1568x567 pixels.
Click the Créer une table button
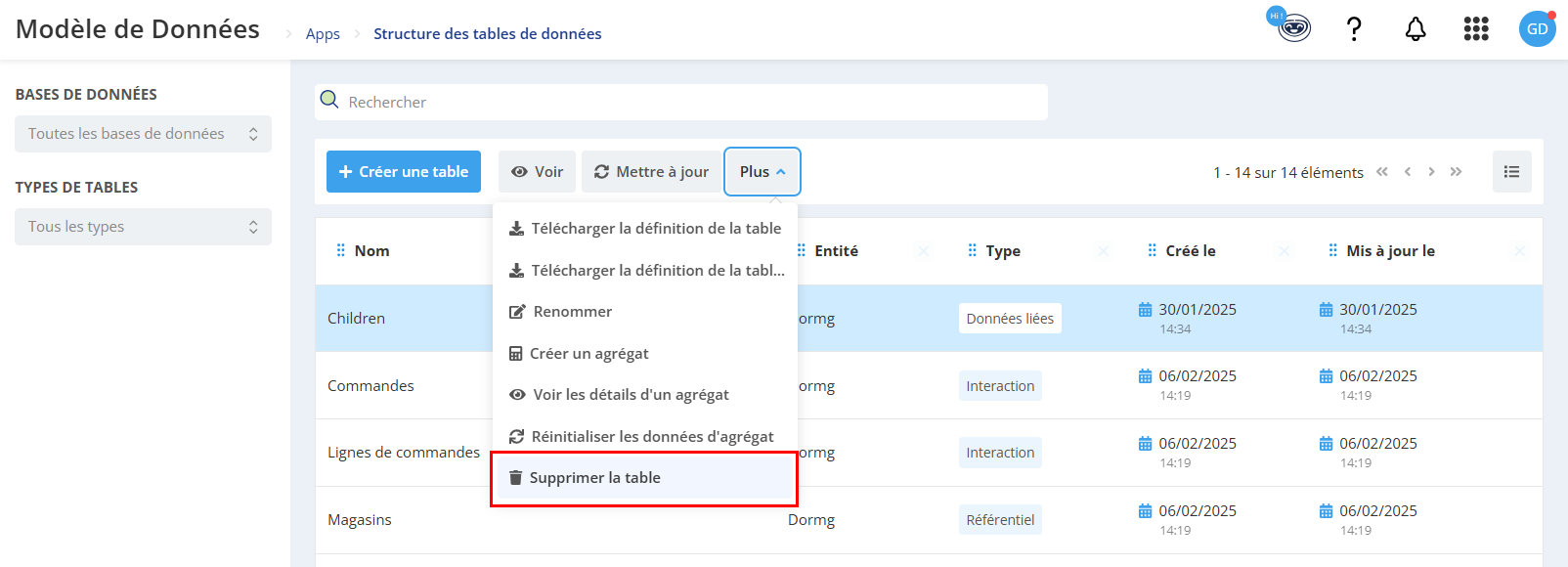404,172
